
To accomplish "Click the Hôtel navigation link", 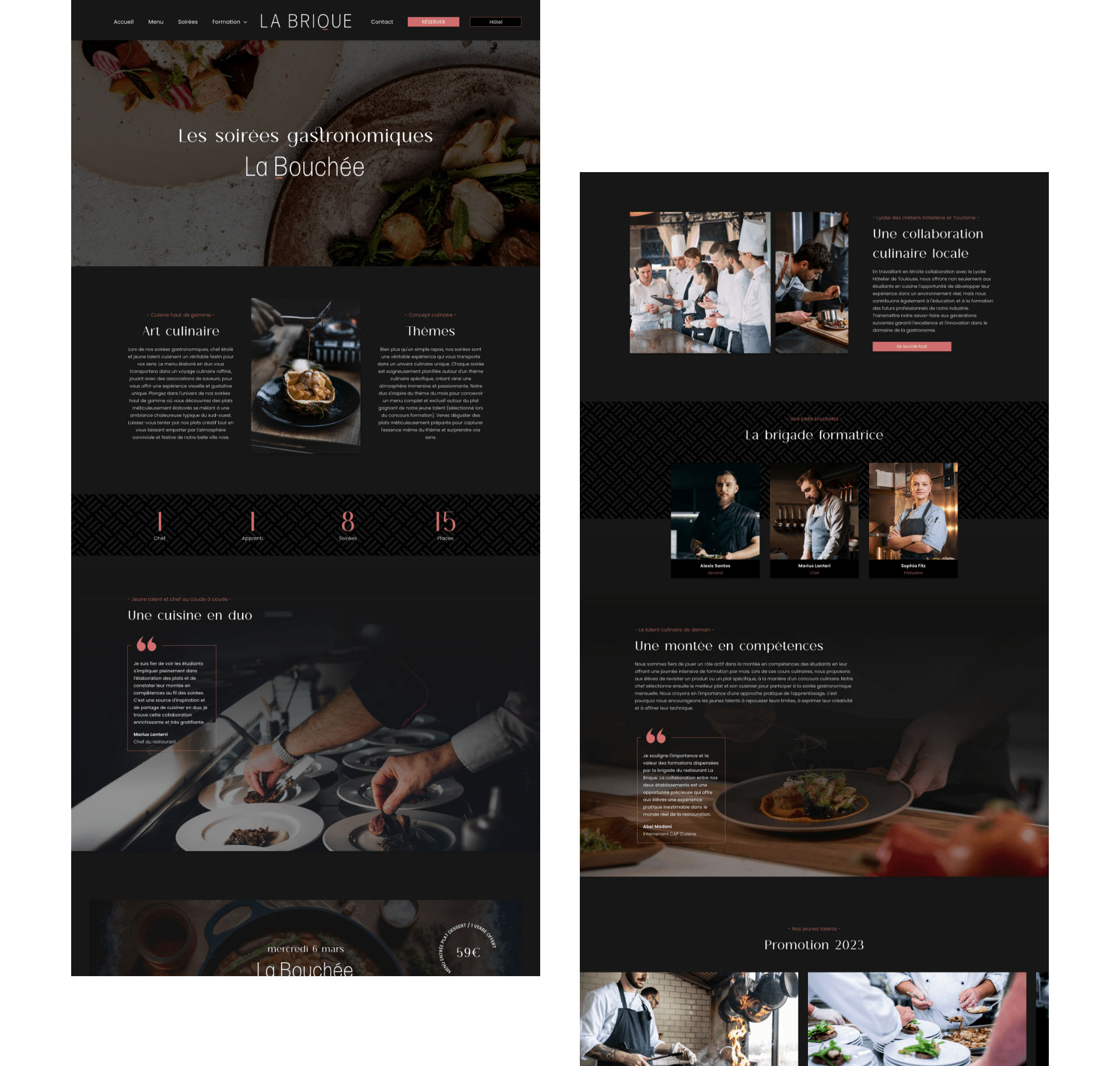I will point(497,21).
